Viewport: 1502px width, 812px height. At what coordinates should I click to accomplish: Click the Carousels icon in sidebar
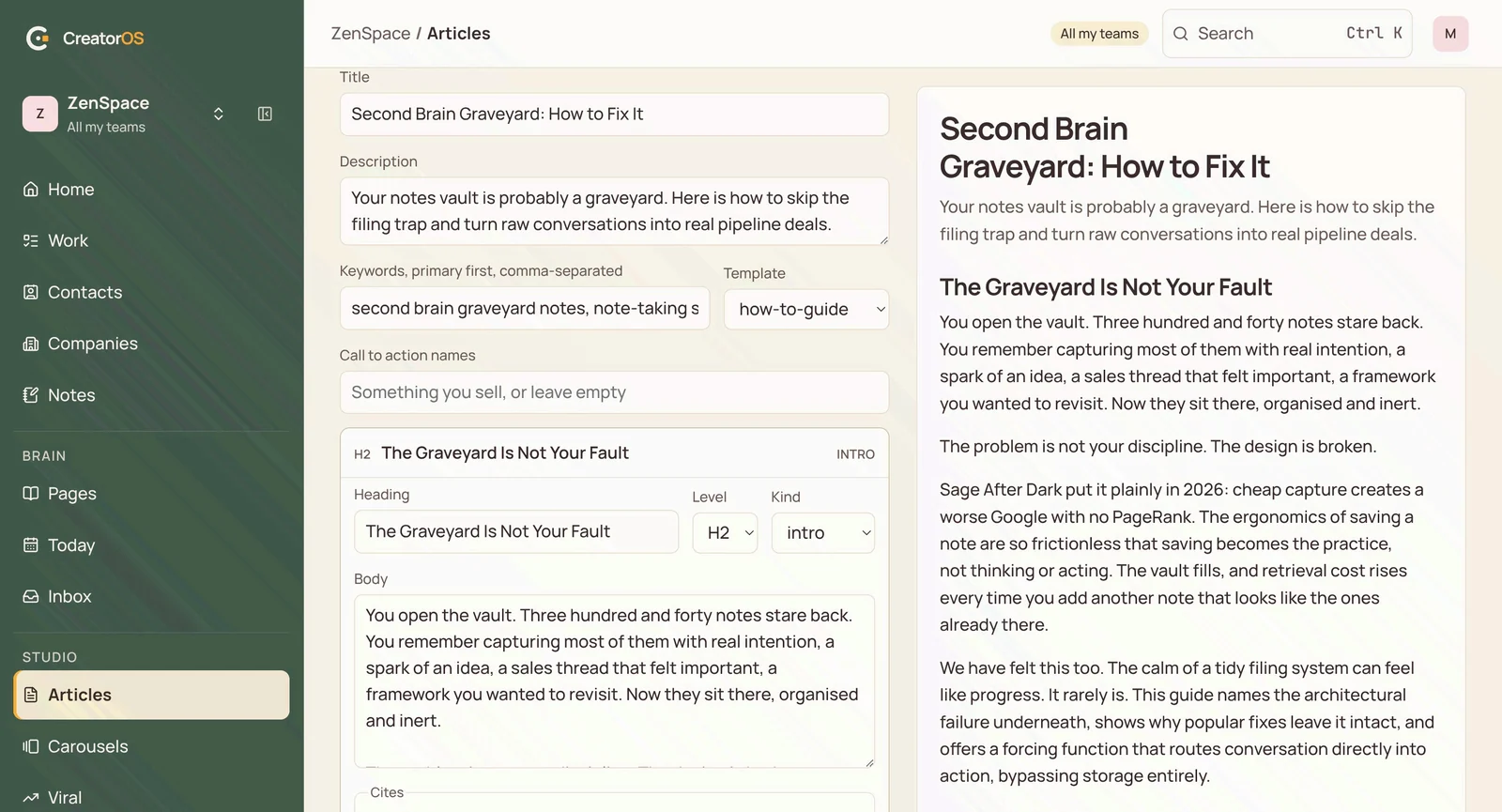(x=31, y=746)
